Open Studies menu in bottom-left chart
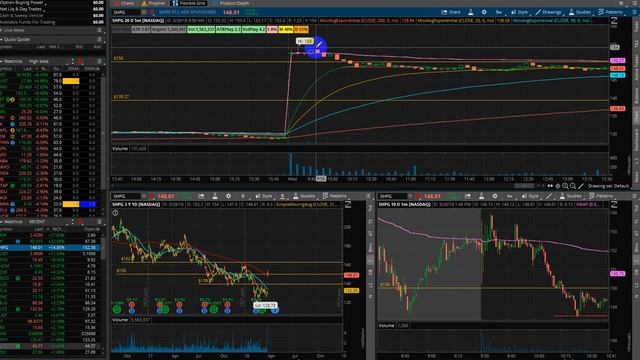Viewport: 640px width, 360px height. 304,196
